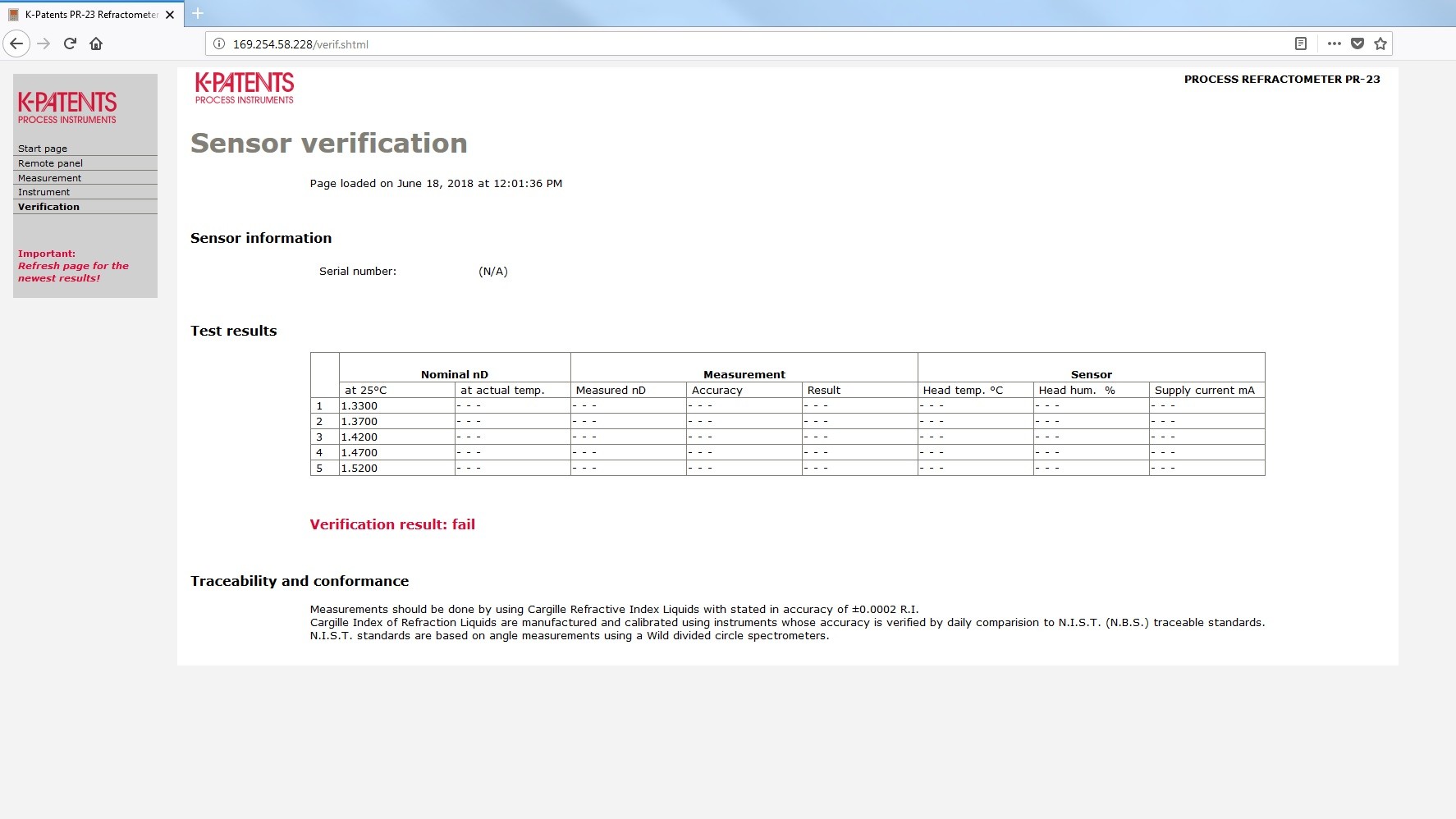Click the address bar URL field
The height and width of the screenshot is (819, 1456).
point(739,44)
